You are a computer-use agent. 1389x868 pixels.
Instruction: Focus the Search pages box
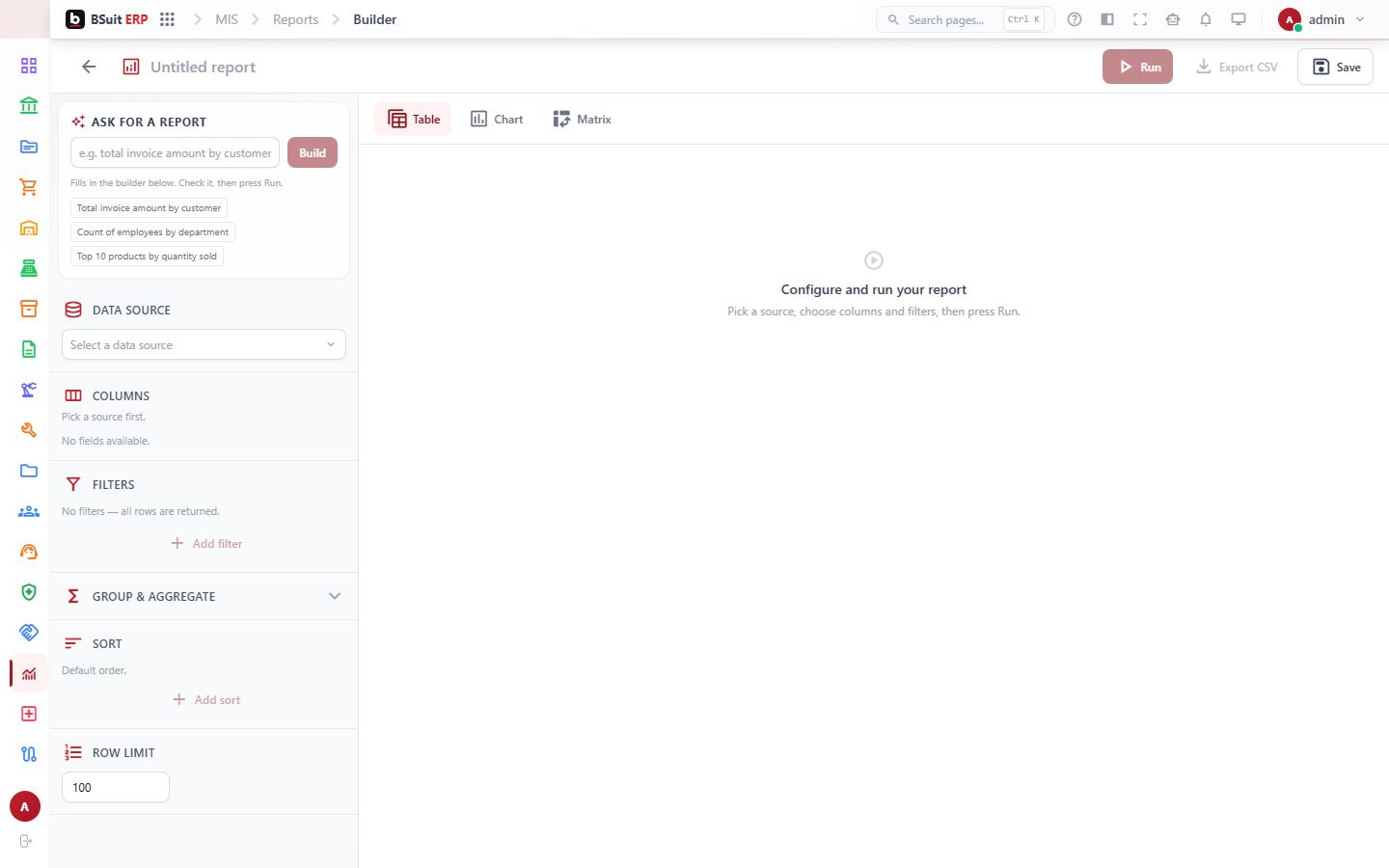[x=965, y=19]
